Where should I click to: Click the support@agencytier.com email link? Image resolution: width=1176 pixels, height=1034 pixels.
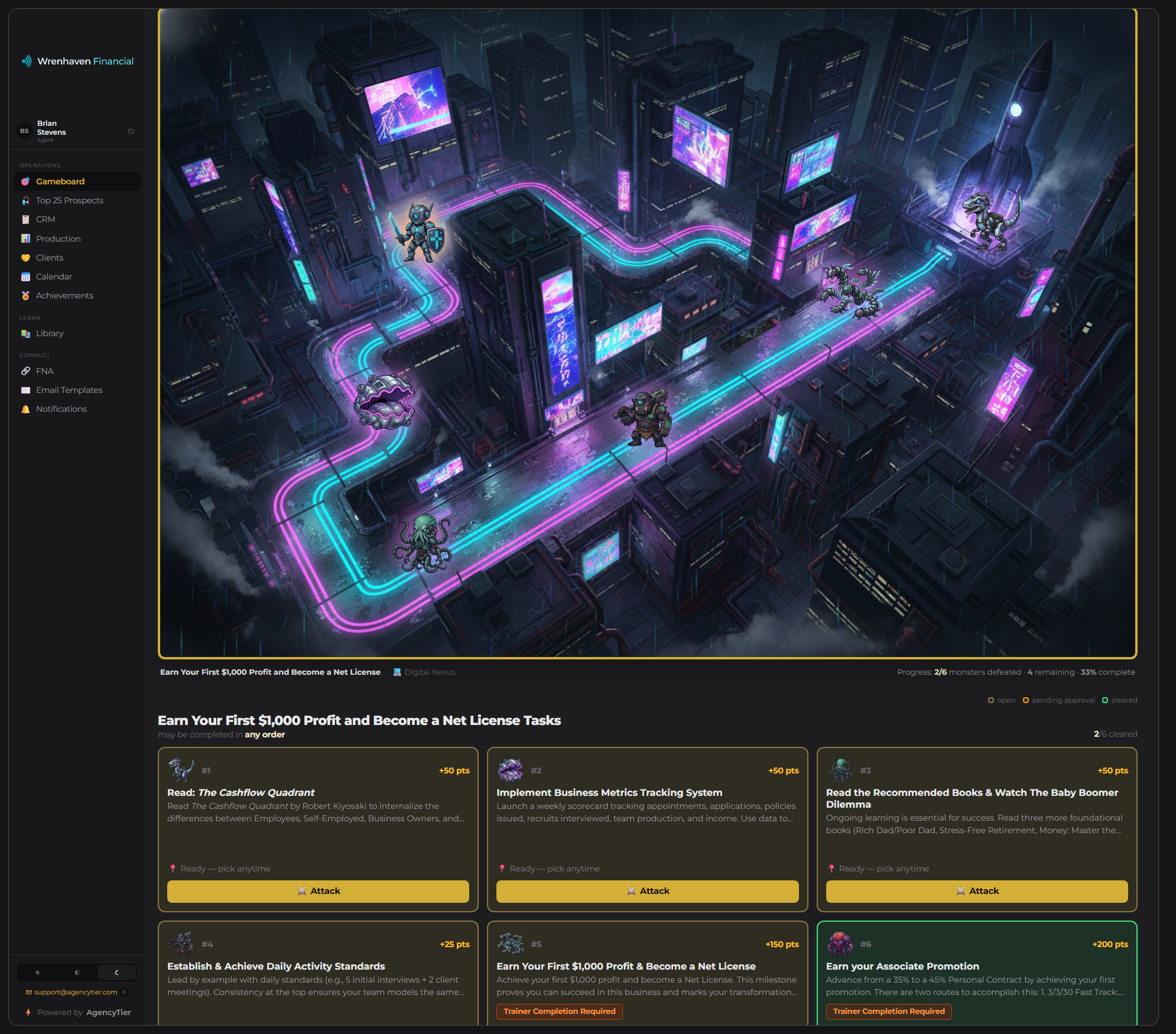[76, 992]
